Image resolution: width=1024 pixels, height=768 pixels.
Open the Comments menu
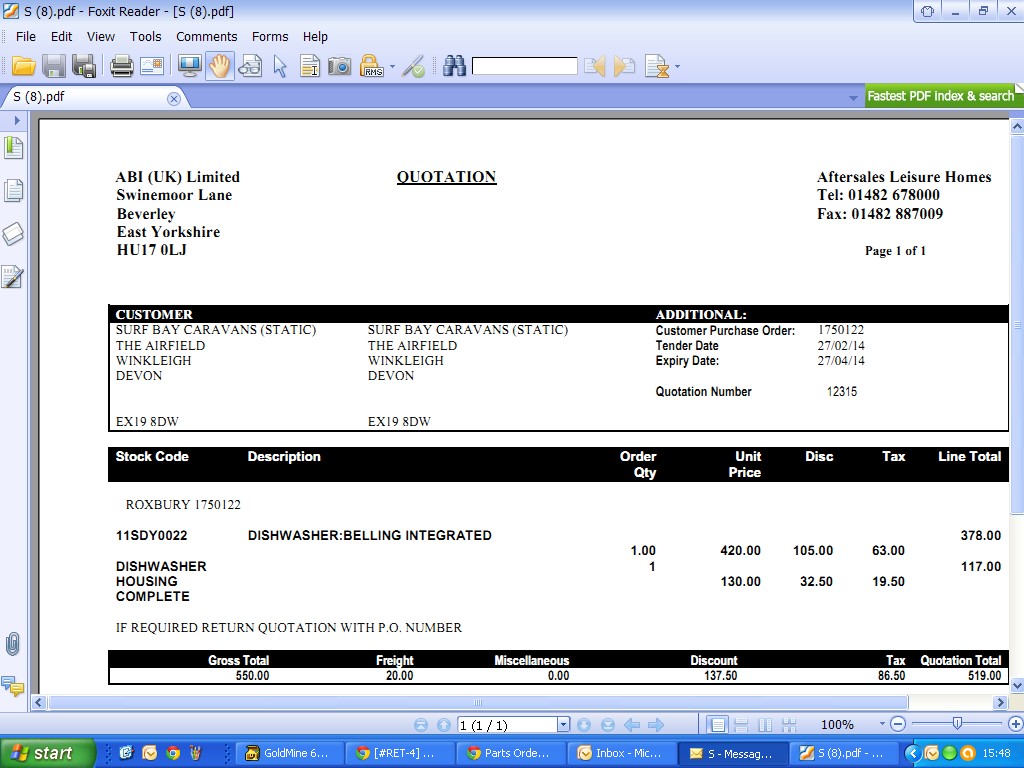(x=206, y=36)
